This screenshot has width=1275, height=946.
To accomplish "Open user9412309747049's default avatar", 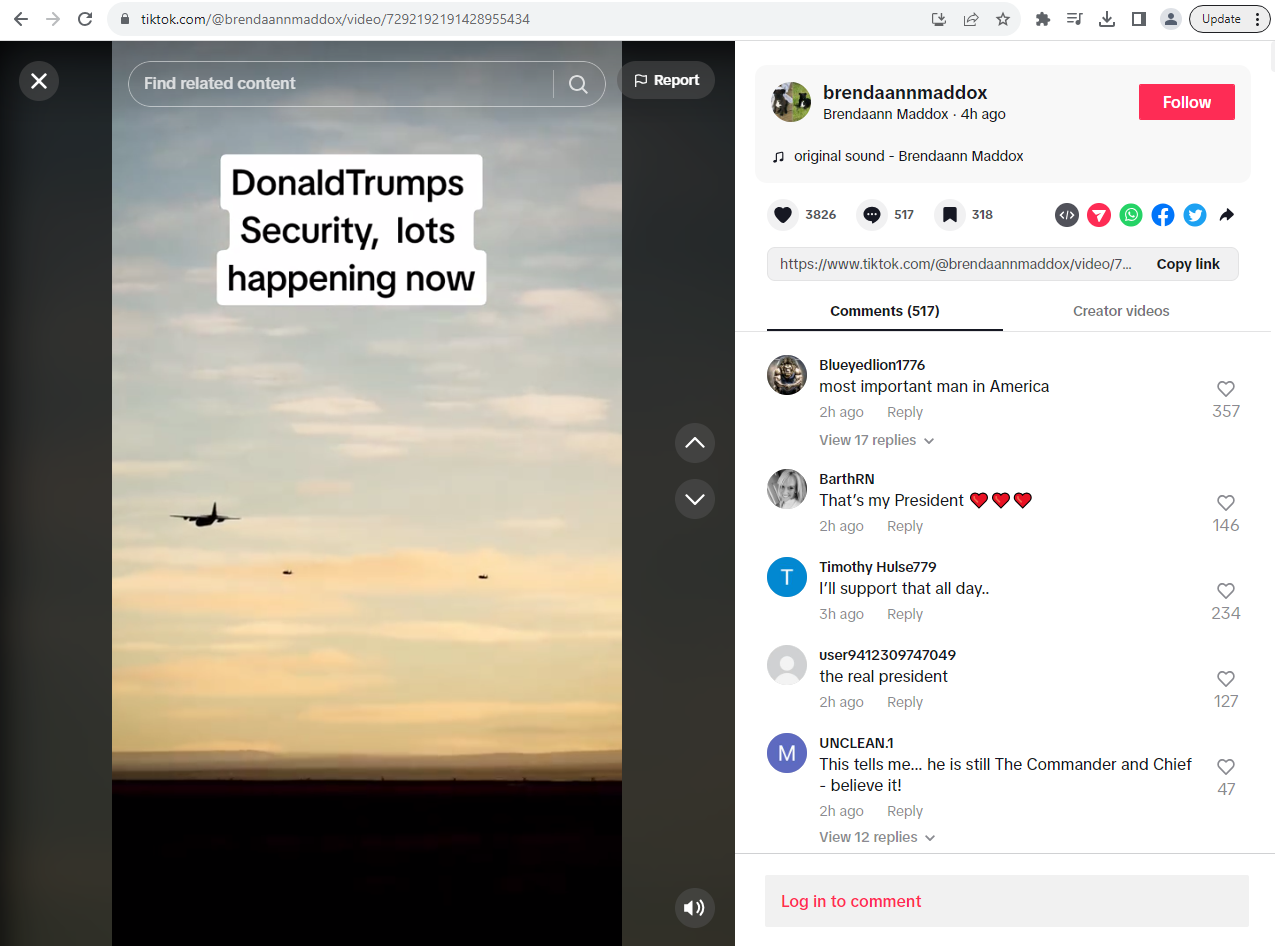I will tap(787, 665).
